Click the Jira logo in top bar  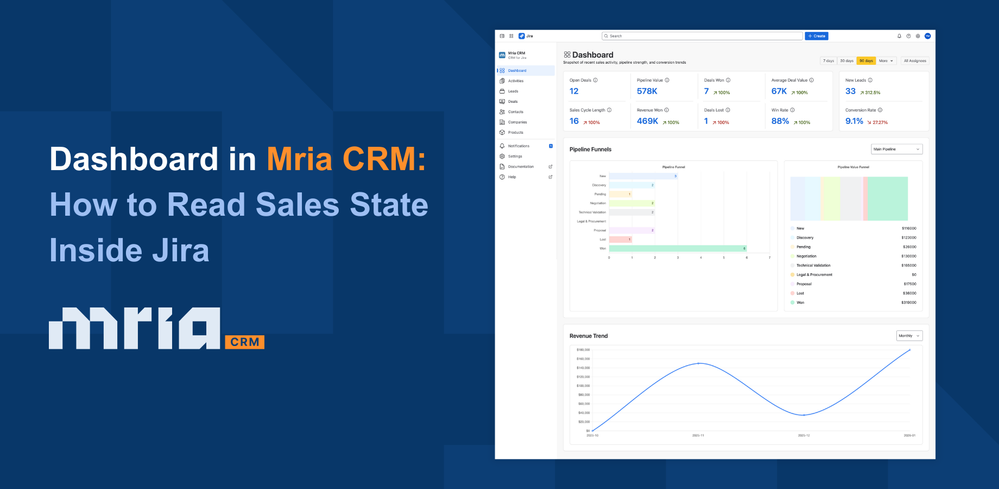point(525,36)
